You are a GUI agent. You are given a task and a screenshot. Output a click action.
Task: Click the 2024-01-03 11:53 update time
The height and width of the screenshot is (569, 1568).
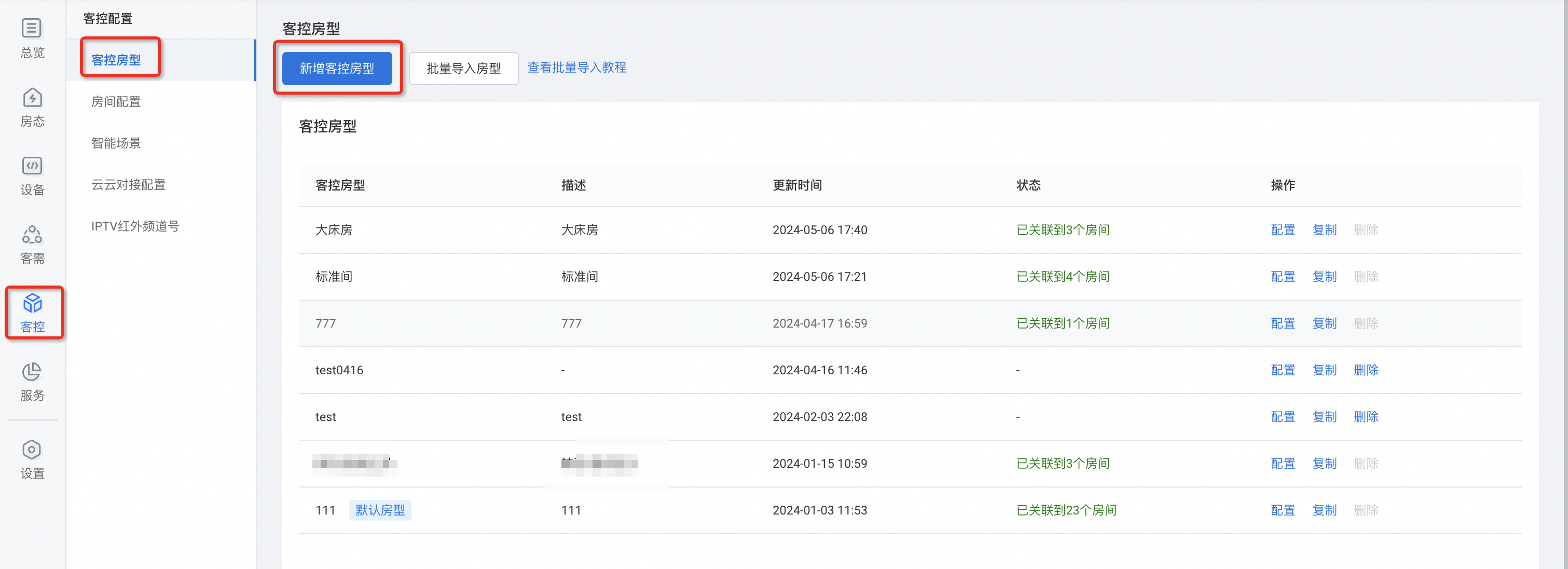819,510
